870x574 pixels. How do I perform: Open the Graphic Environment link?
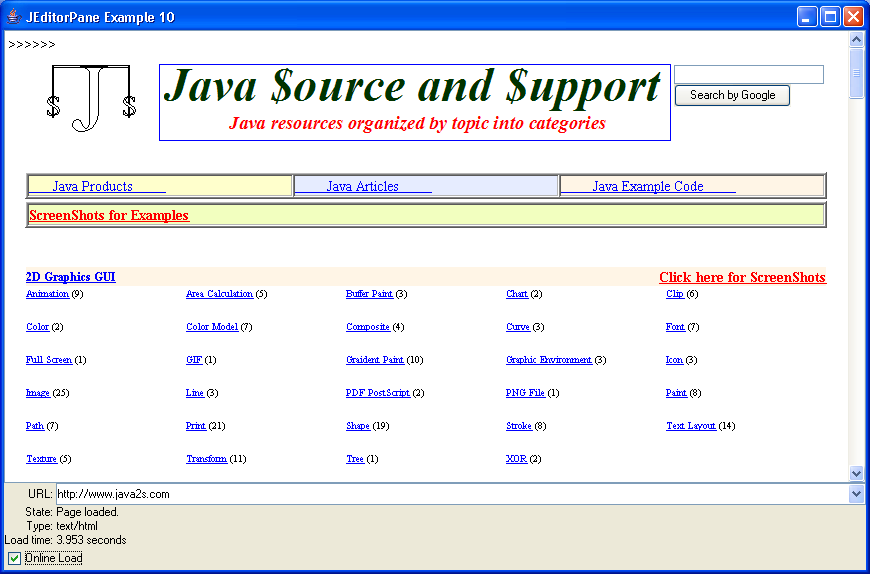click(549, 360)
